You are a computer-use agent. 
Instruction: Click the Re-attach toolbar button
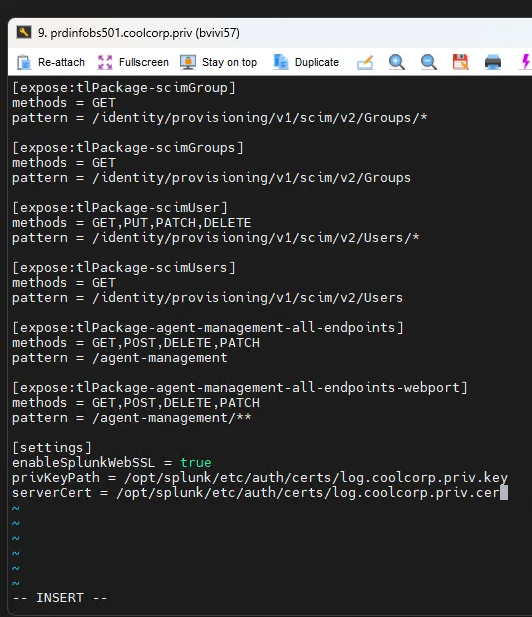51,62
